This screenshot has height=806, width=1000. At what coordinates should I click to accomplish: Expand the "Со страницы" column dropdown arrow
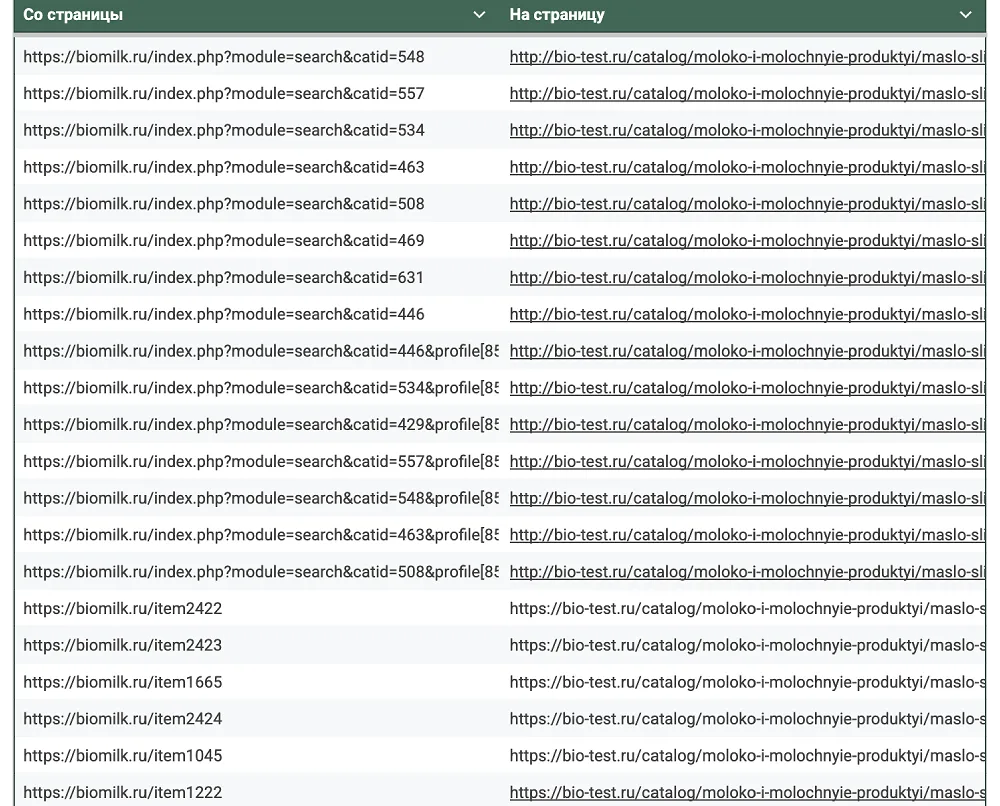coord(480,15)
